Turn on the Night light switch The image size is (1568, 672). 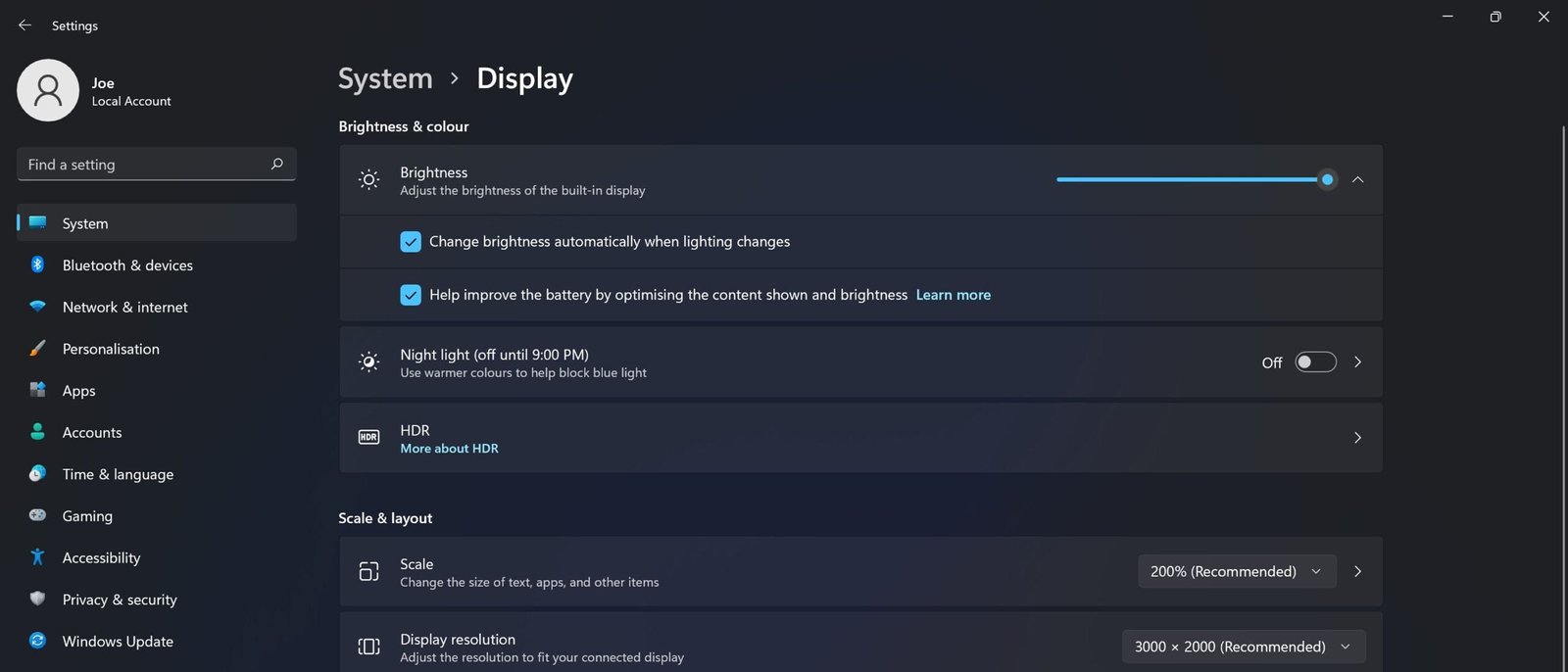tap(1315, 362)
